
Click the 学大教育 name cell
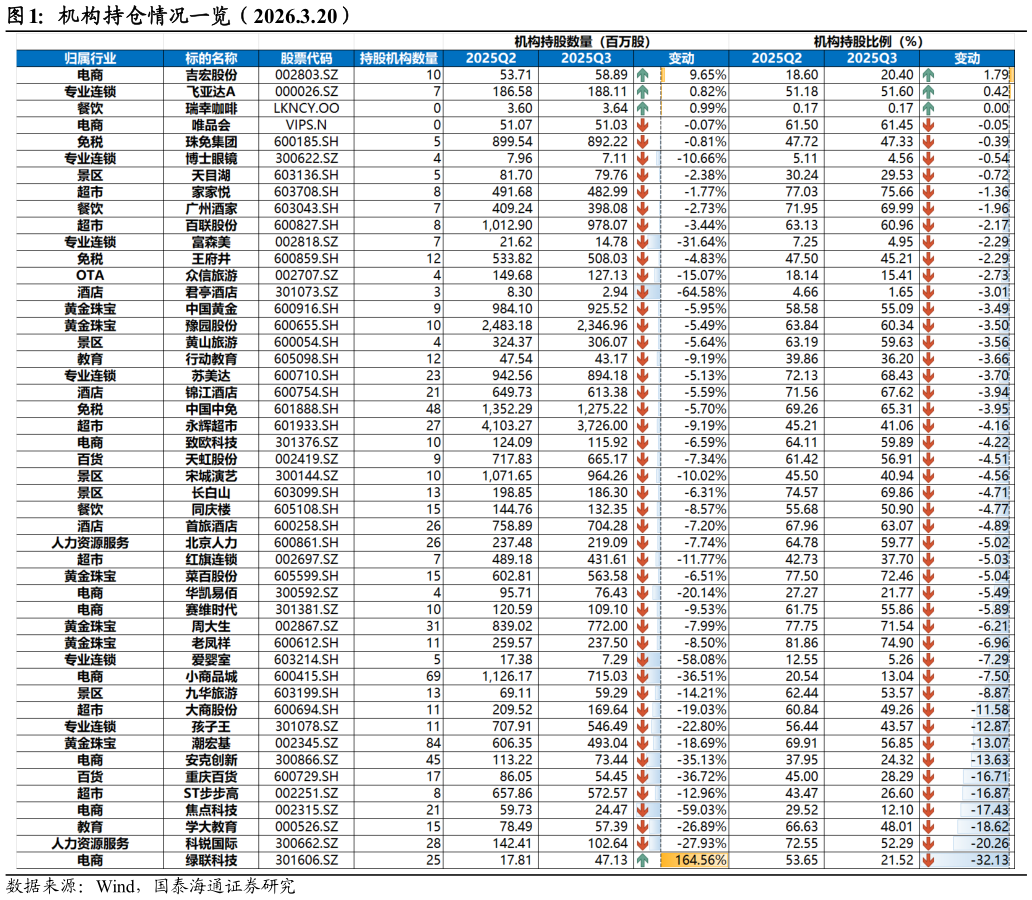tap(211, 827)
